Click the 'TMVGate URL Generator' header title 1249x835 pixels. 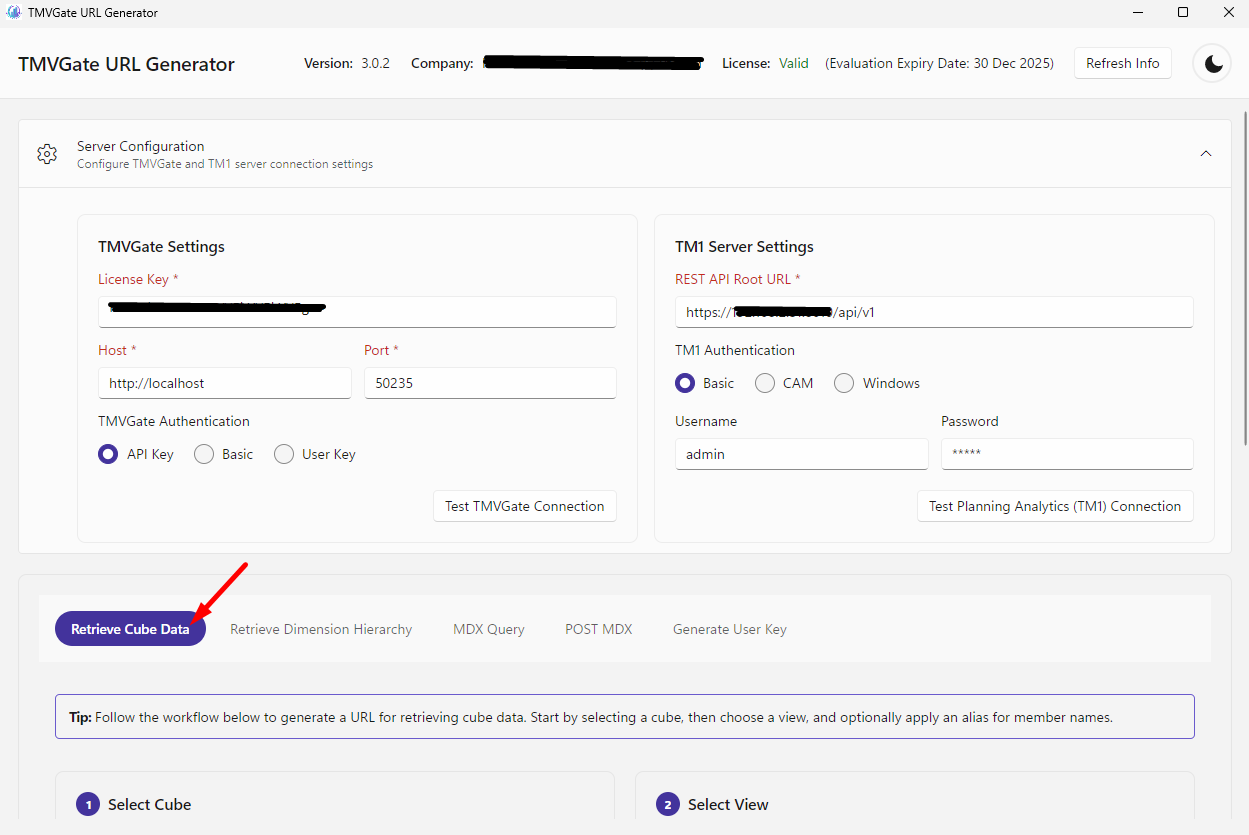point(126,64)
